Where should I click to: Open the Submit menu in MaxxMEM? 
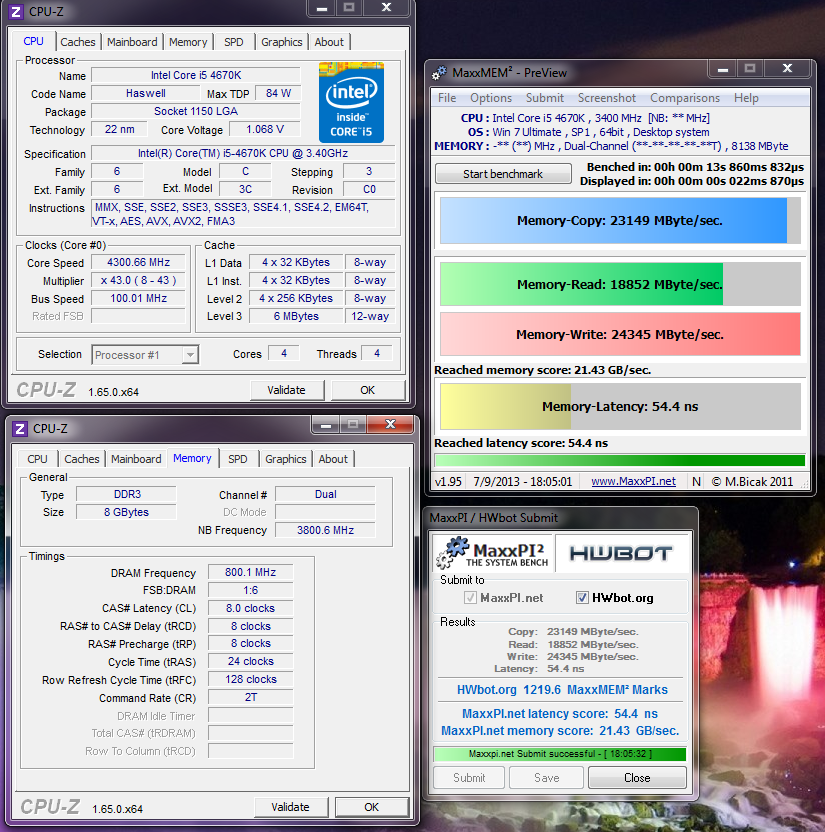pyautogui.click(x=545, y=98)
